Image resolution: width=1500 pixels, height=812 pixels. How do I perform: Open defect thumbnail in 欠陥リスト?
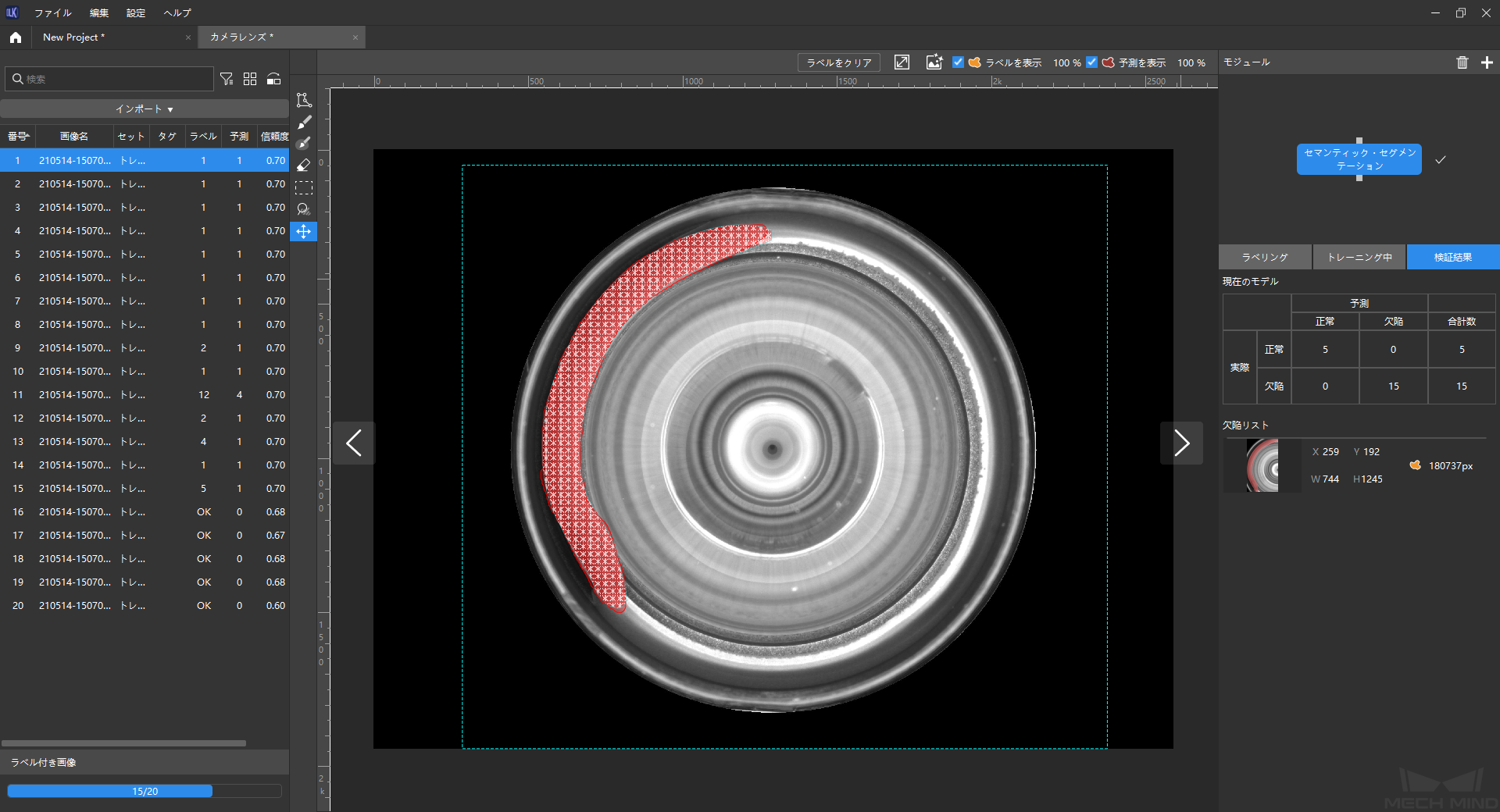coord(1262,465)
